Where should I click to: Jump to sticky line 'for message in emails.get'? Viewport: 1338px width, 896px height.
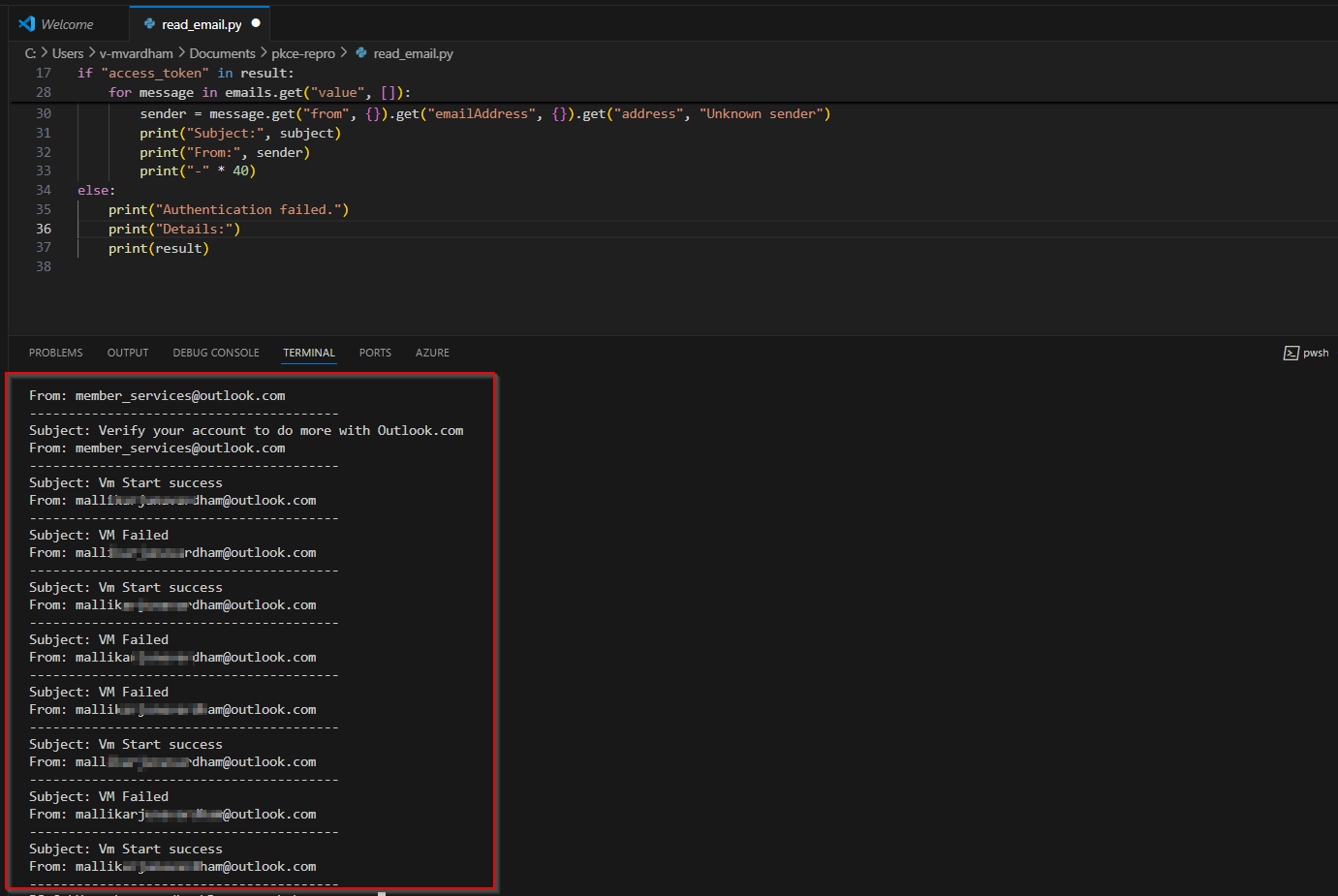(x=260, y=92)
